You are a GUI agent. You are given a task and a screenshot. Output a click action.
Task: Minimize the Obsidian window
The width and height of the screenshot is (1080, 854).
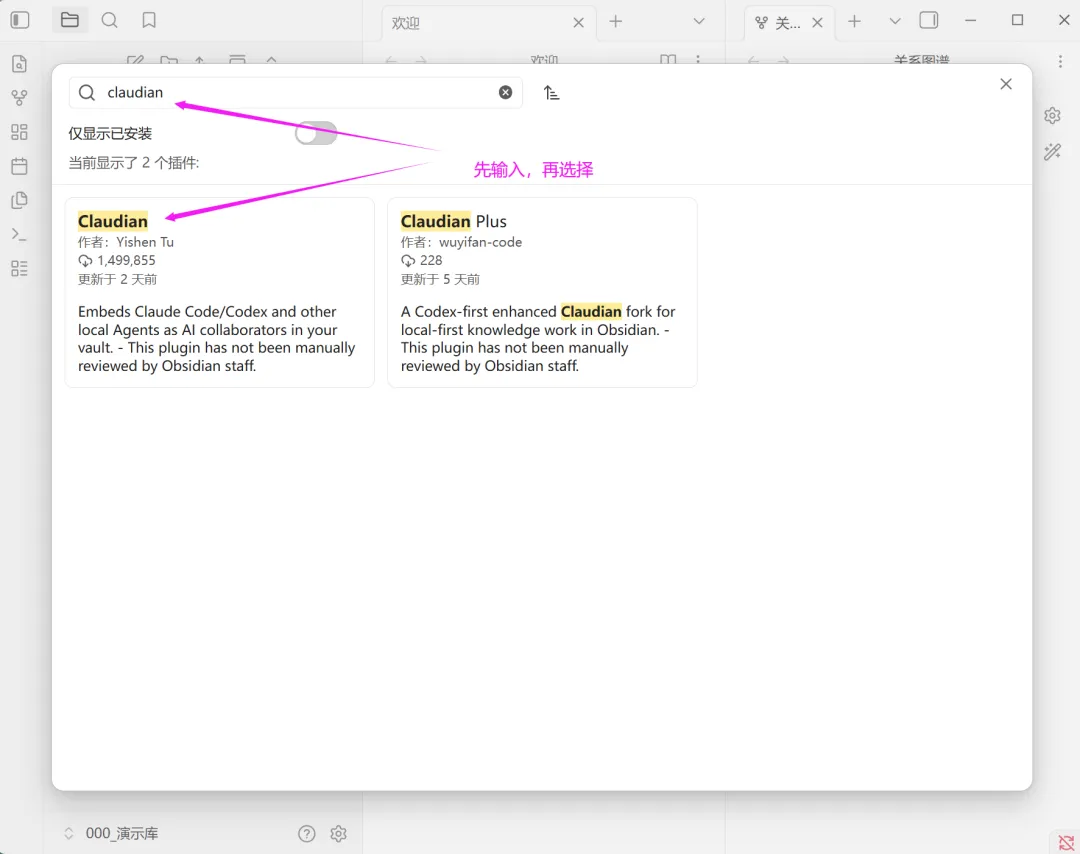pos(970,21)
